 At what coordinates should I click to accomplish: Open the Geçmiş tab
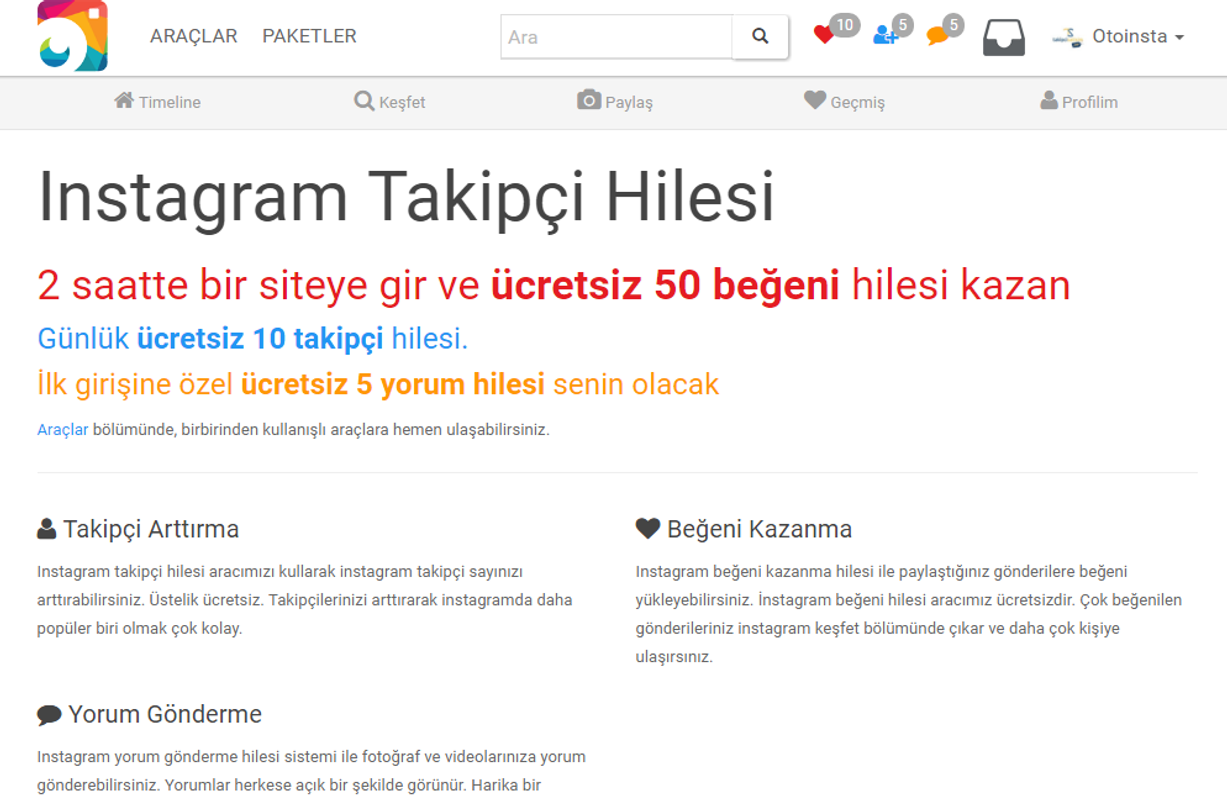pyautogui.click(x=845, y=102)
